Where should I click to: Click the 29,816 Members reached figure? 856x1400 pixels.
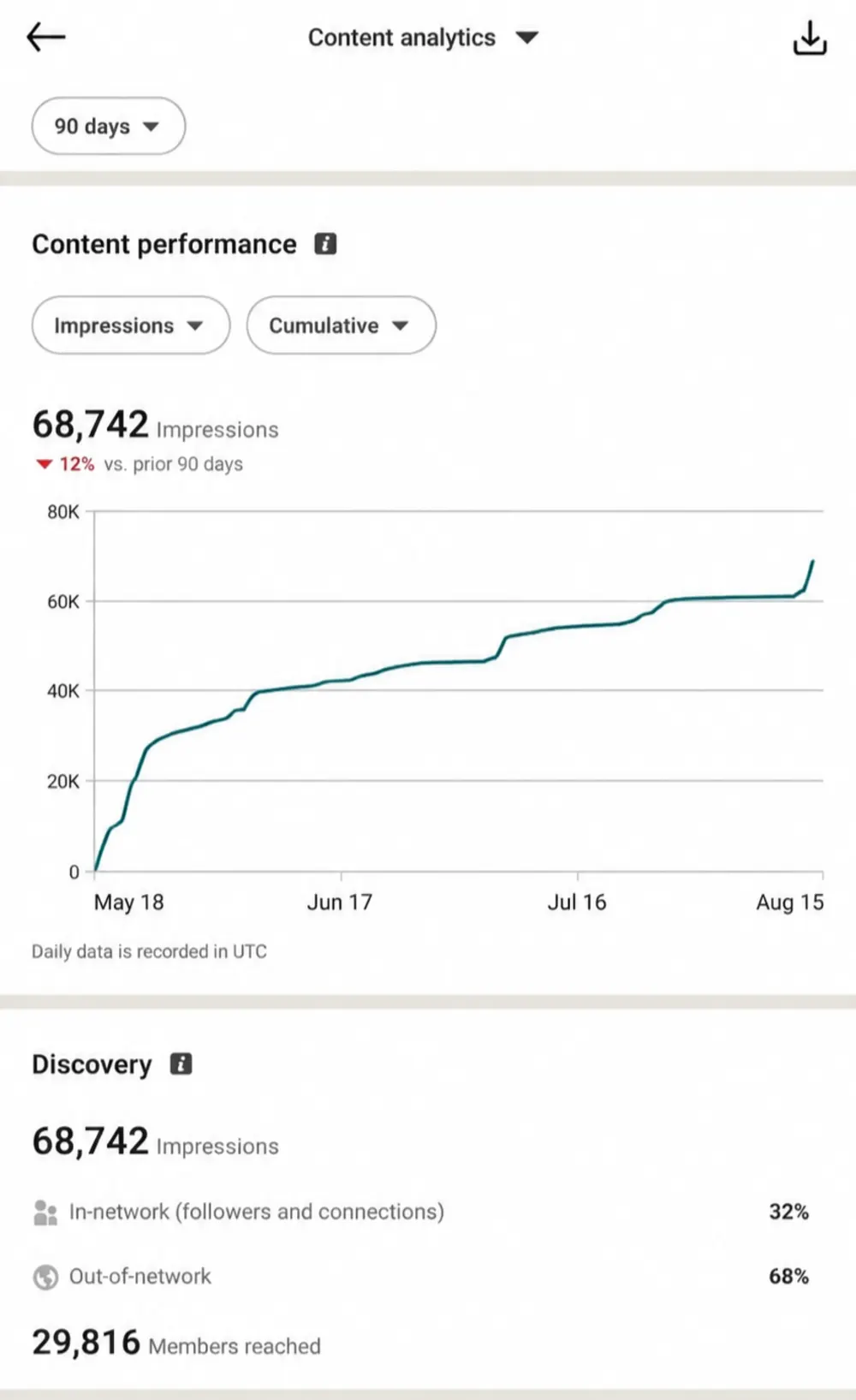click(x=176, y=1343)
